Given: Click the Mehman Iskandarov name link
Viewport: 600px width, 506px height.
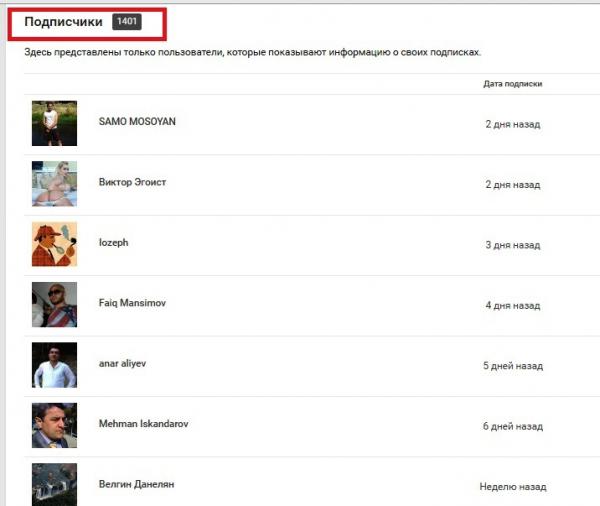Looking at the screenshot, I should pyautogui.click(x=144, y=424).
